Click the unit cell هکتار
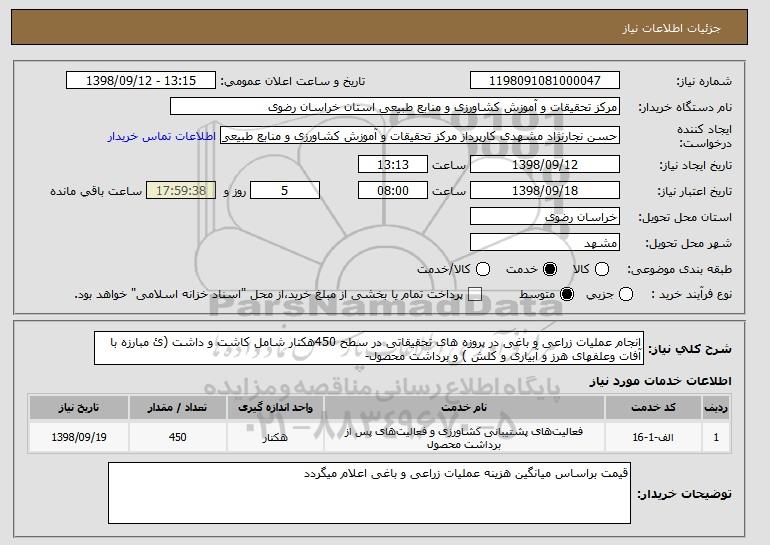 click(275, 437)
